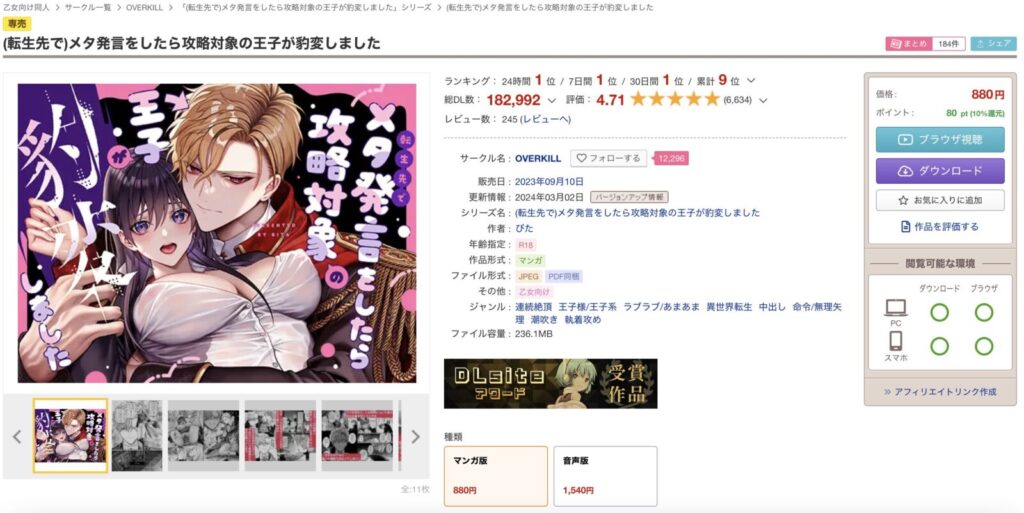The image size is (1024, 513).
Task: Go to 乙女向け同人 breadcrumb
Action: click(26, 7)
